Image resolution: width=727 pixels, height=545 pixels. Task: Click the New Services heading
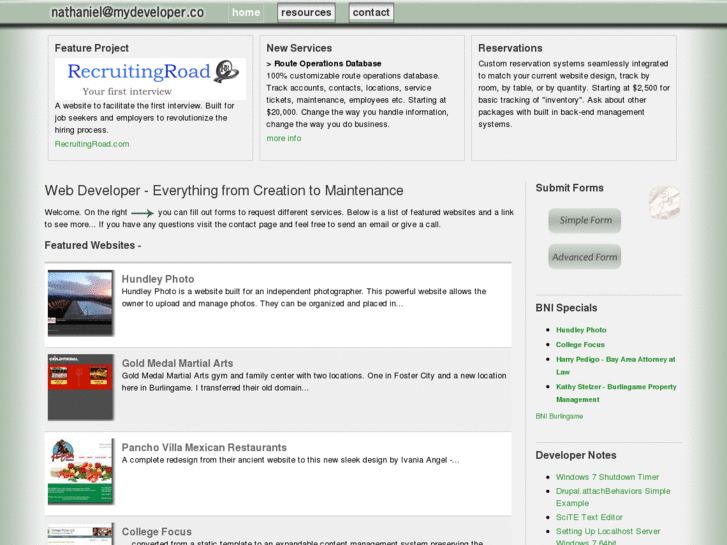[x=299, y=48]
